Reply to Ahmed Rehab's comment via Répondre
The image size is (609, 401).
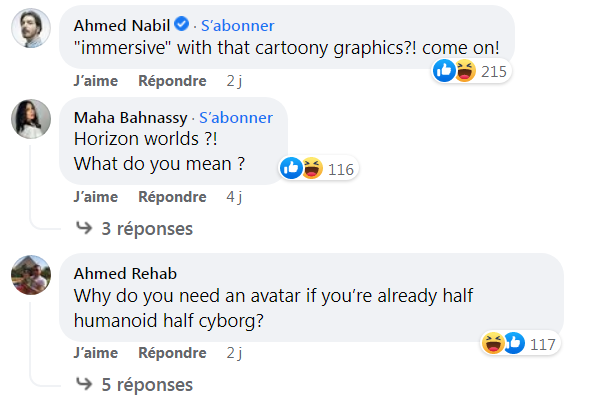pos(172,353)
